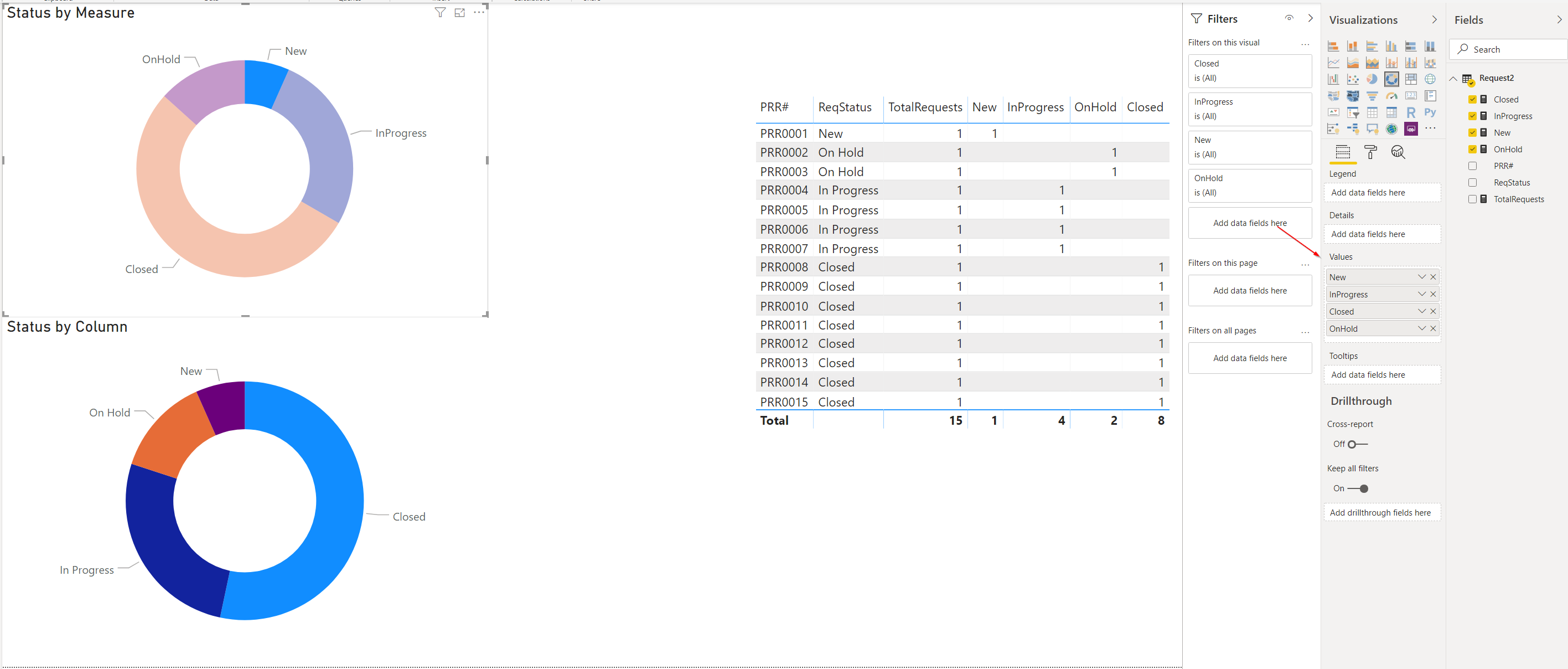Select the clustered bar chart visualization
The width and height of the screenshot is (1568, 669).
tap(1372, 46)
